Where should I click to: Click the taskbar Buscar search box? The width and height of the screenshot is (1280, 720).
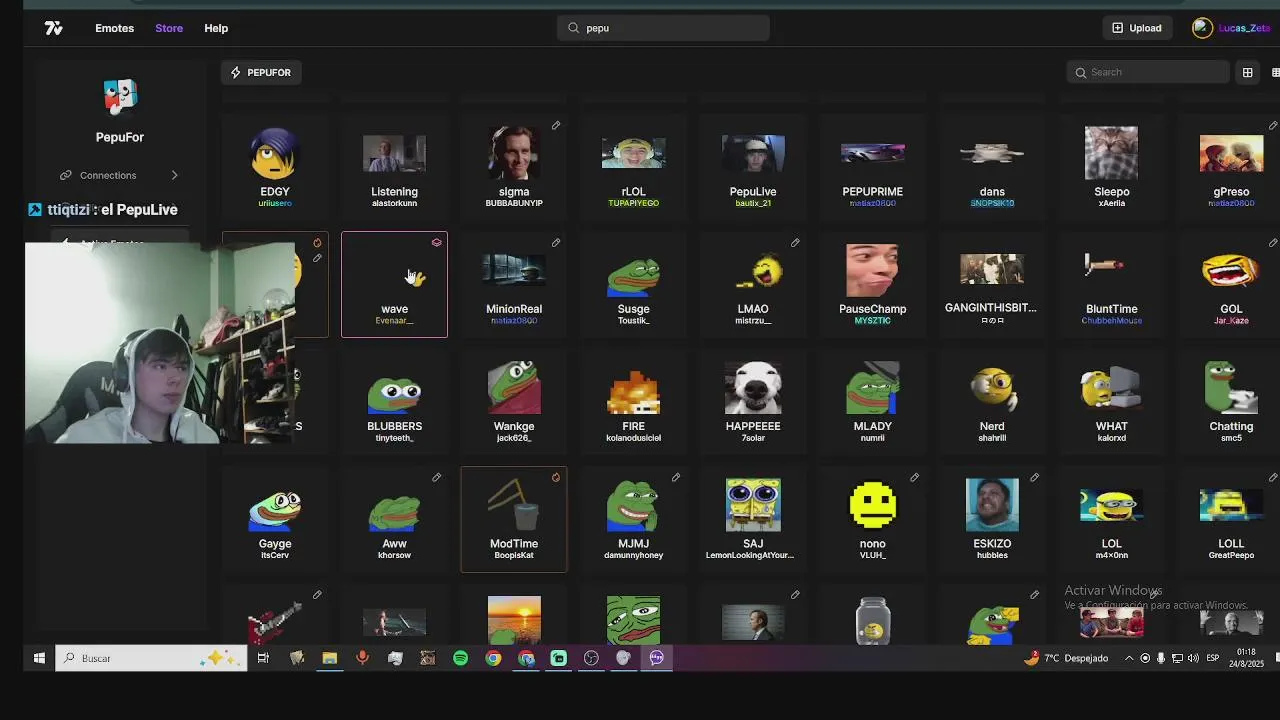(151, 658)
